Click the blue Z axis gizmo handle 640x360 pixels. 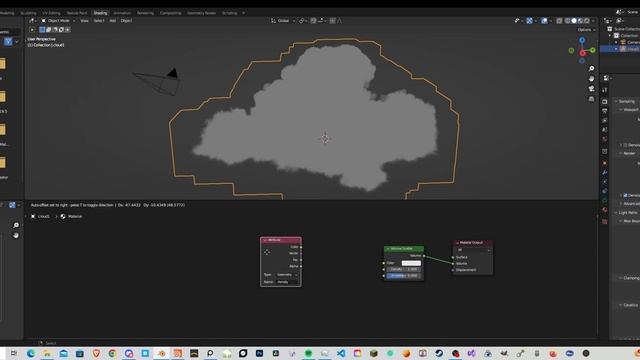pos(582,40)
